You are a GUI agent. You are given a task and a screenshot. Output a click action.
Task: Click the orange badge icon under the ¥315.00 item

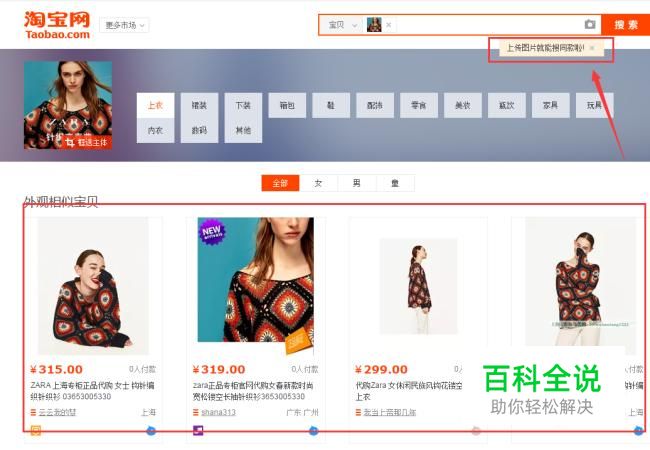[x=36, y=431]
